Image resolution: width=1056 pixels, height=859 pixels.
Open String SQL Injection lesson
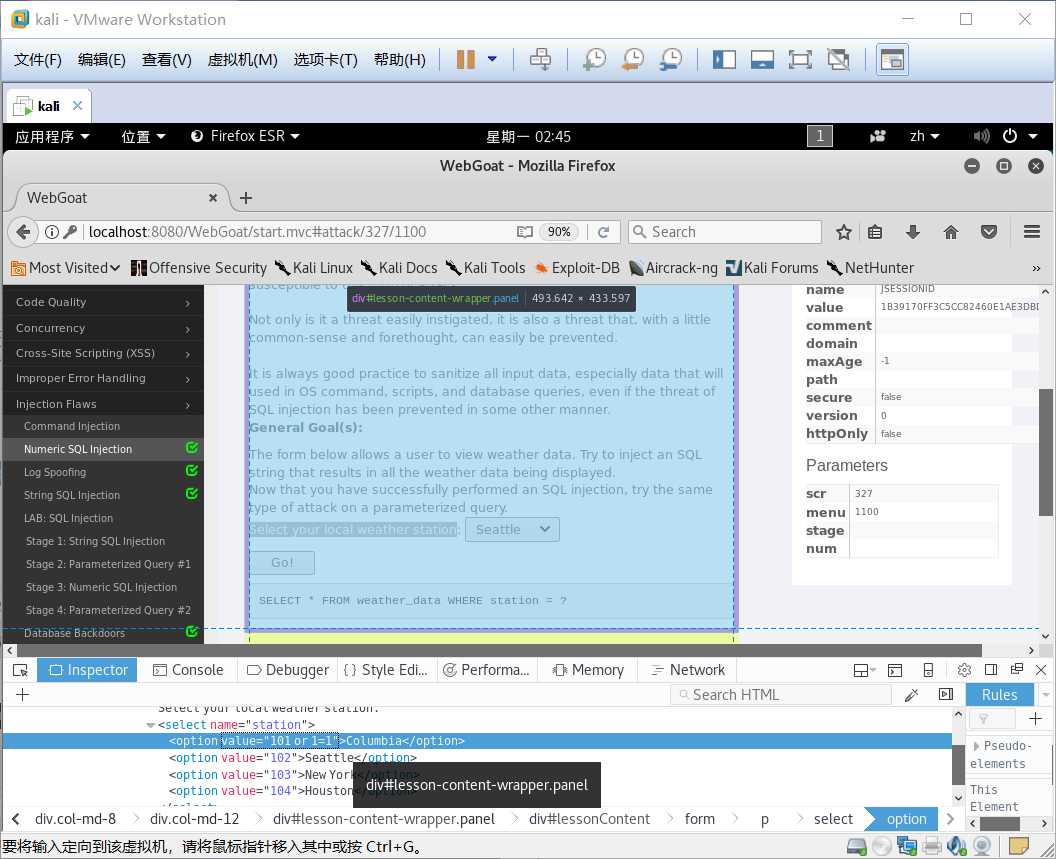click(x=72, y=495)
